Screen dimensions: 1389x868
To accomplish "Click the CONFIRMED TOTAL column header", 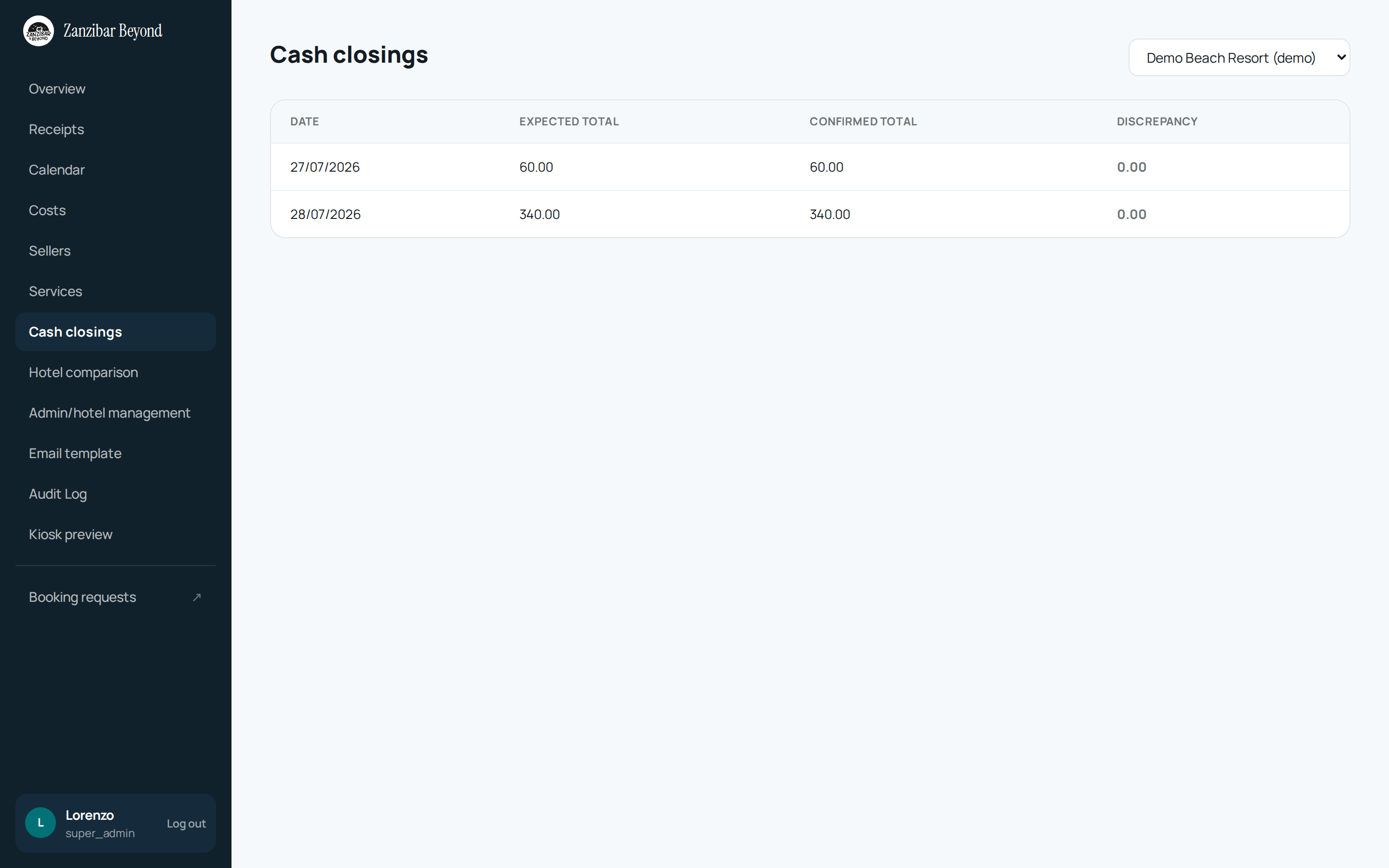I will 863,122.
